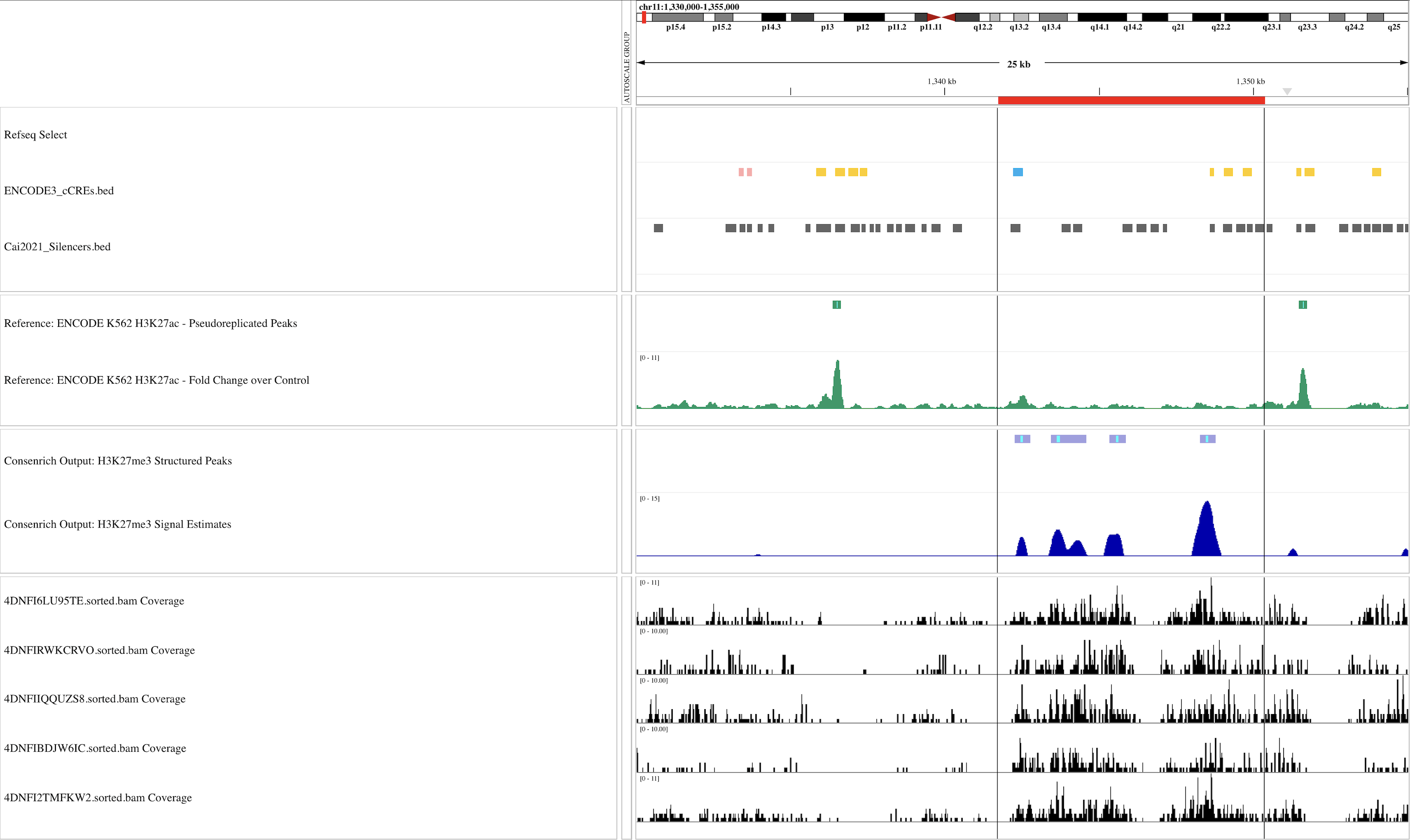Click the widest H3K27me3 structured peak box
Viewport: 1410px width, 840px height.
pos(1068,439)
